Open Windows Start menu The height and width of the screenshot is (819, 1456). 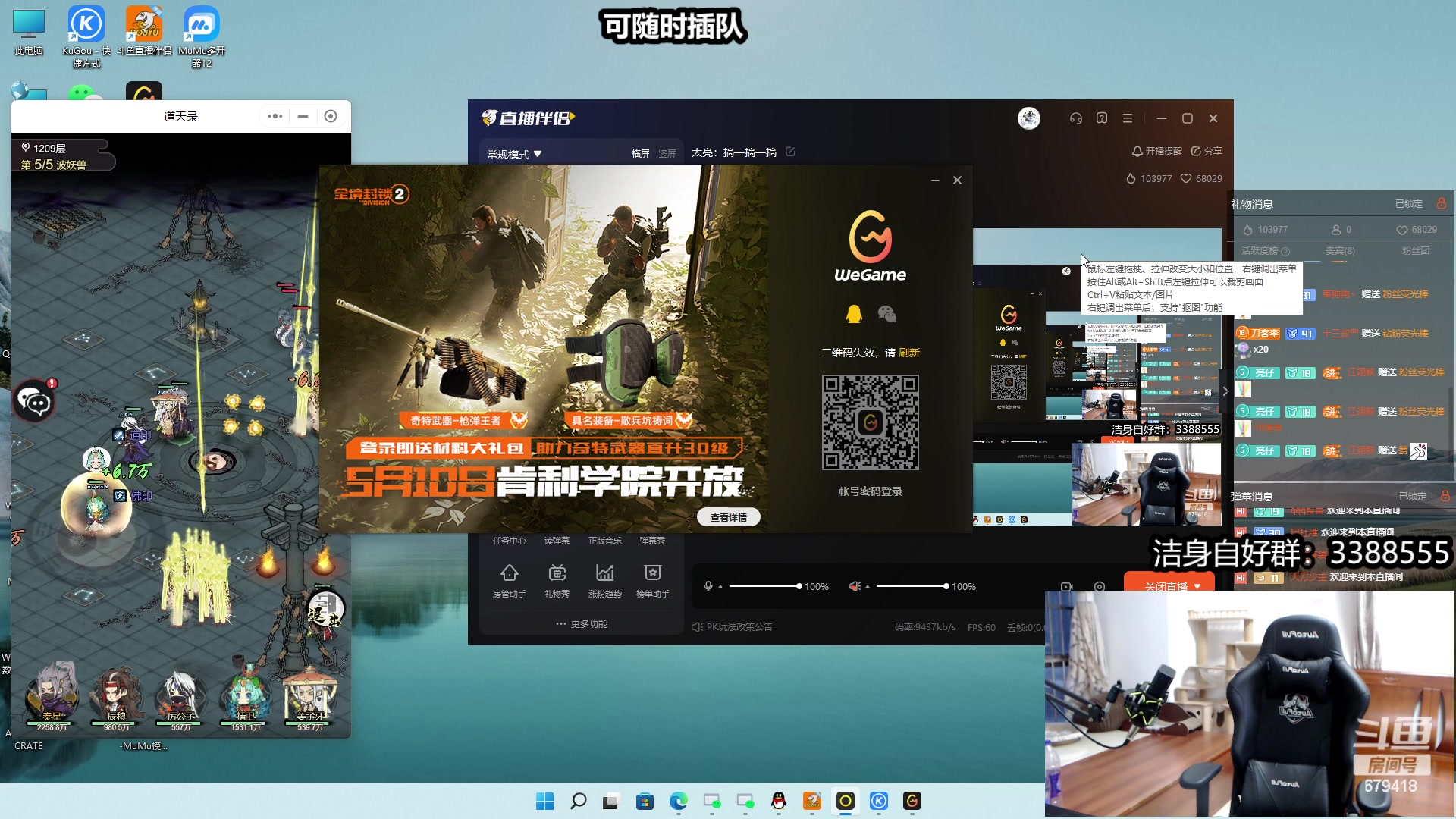click(544, 801)
